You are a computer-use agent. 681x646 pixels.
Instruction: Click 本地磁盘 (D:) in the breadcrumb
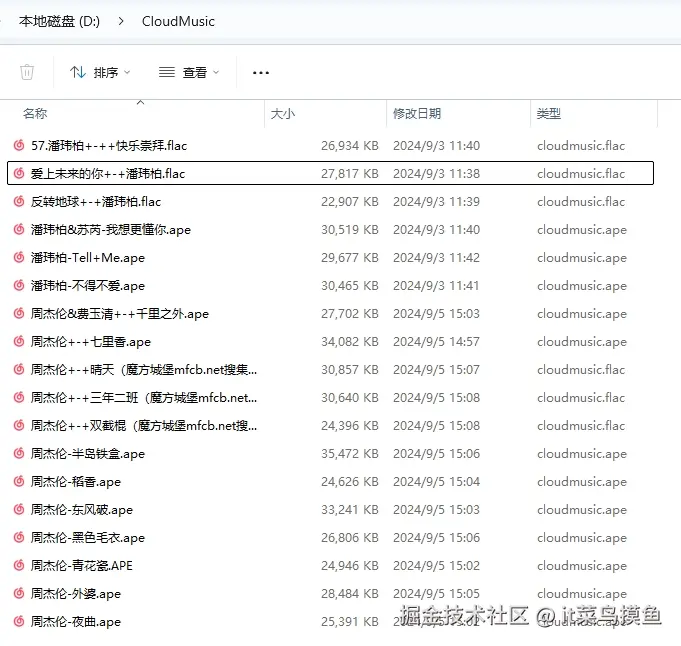(x=60, y=21)
